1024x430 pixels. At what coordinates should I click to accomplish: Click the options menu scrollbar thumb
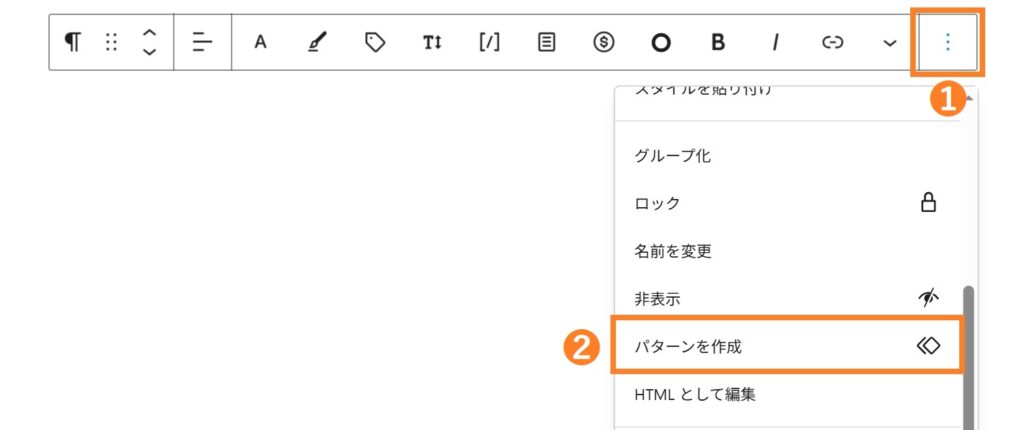click(x=969, y=357)
